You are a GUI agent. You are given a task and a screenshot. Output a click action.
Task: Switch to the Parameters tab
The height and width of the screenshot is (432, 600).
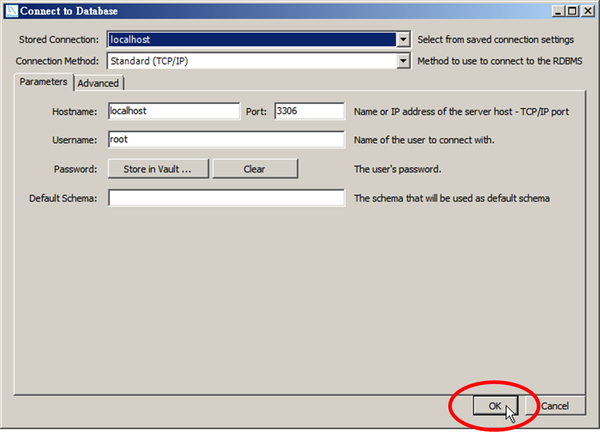click(43, 82)
